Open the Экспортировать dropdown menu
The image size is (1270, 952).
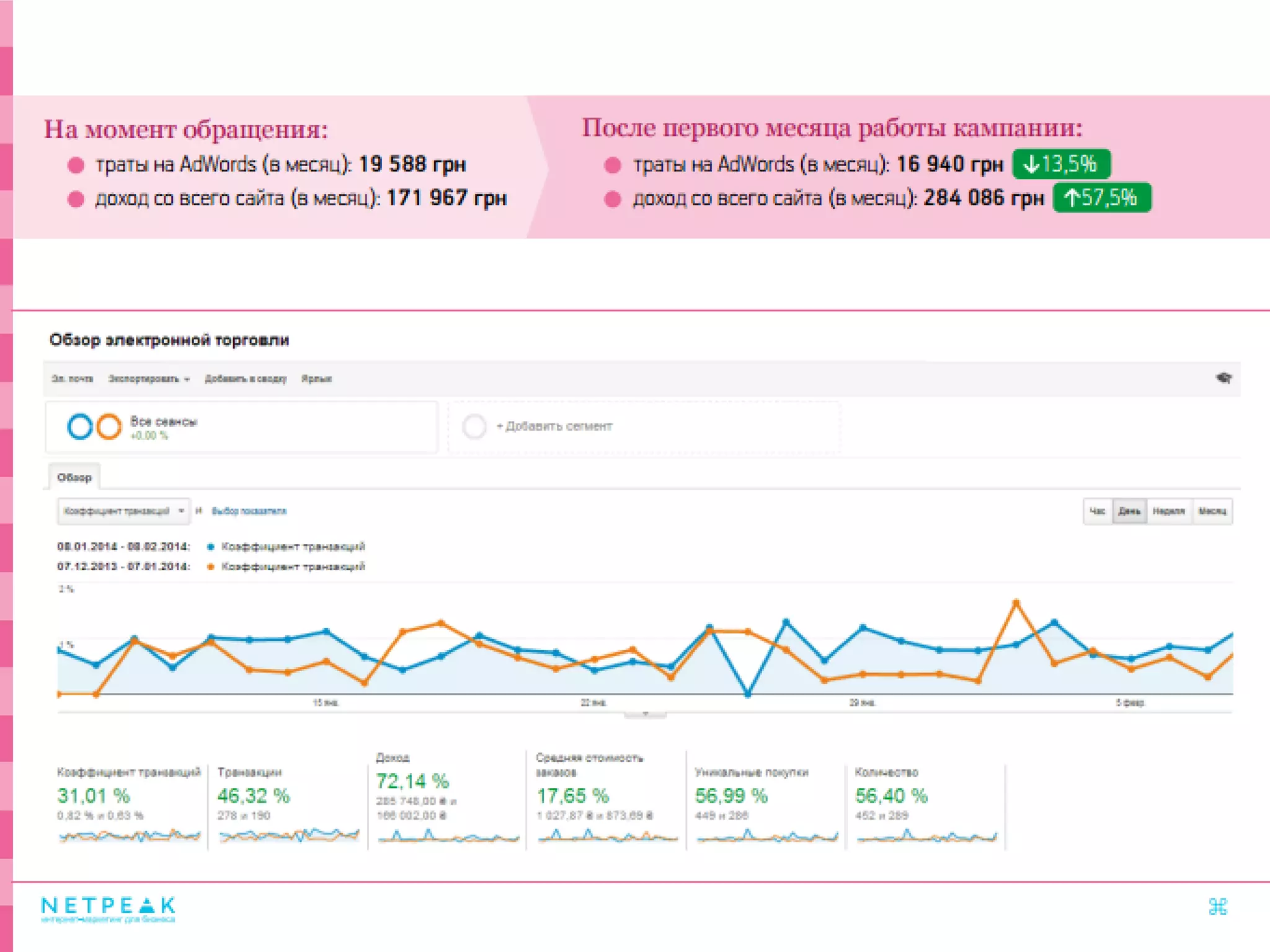[x=149, y=379]
